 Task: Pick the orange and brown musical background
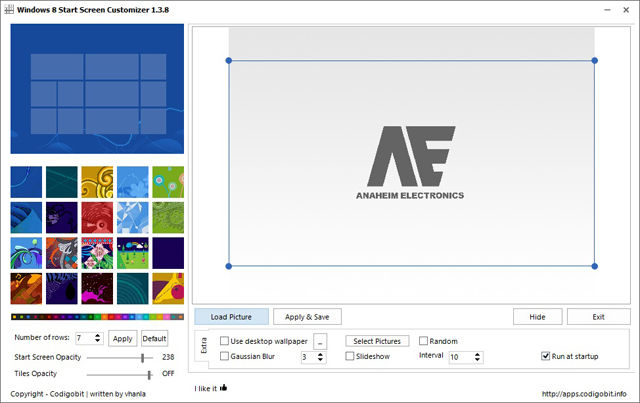point(26,289)
